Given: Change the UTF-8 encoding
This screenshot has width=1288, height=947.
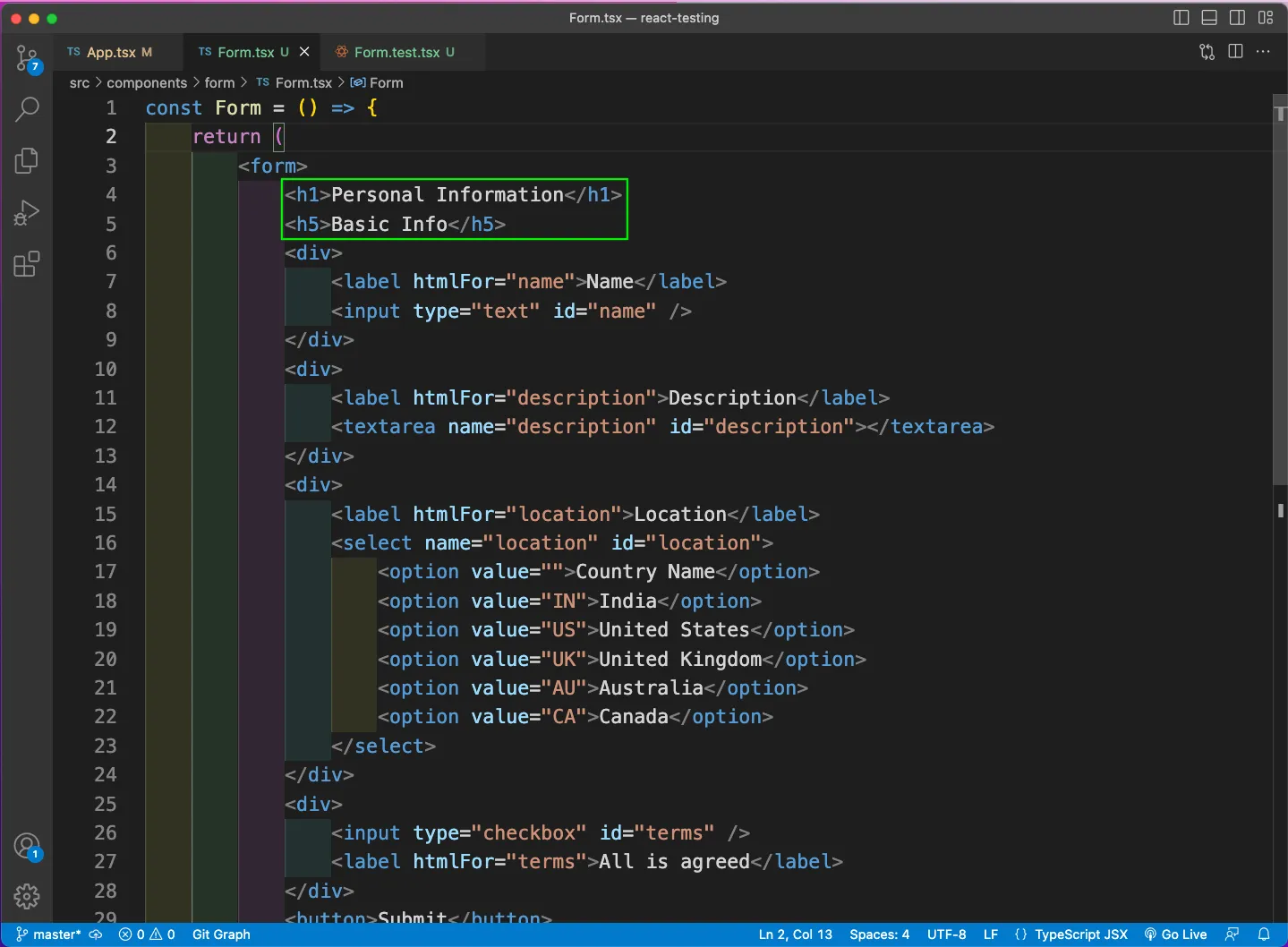Looking at the screenshot, I should coord(946,934).
